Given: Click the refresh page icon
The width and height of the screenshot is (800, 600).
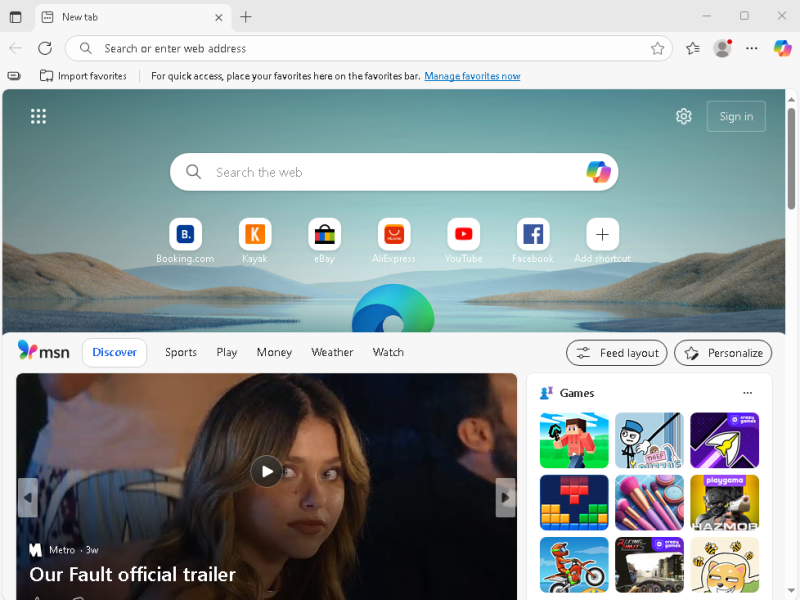Looking at the screenshot, I should coord(45,48).
